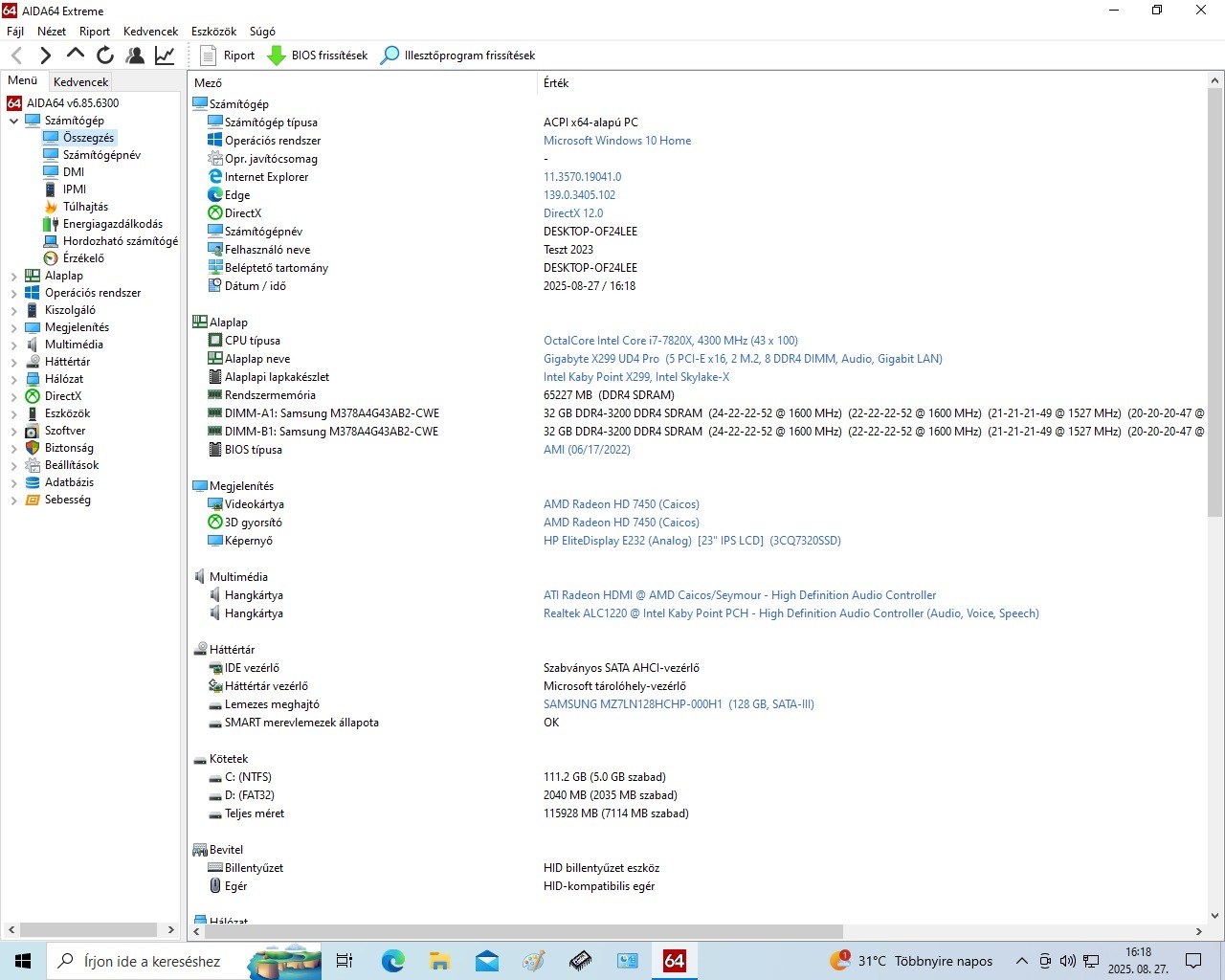1225x980 pixels.
Task: Open the Súgó menu
Action: [x=262, y=32]
